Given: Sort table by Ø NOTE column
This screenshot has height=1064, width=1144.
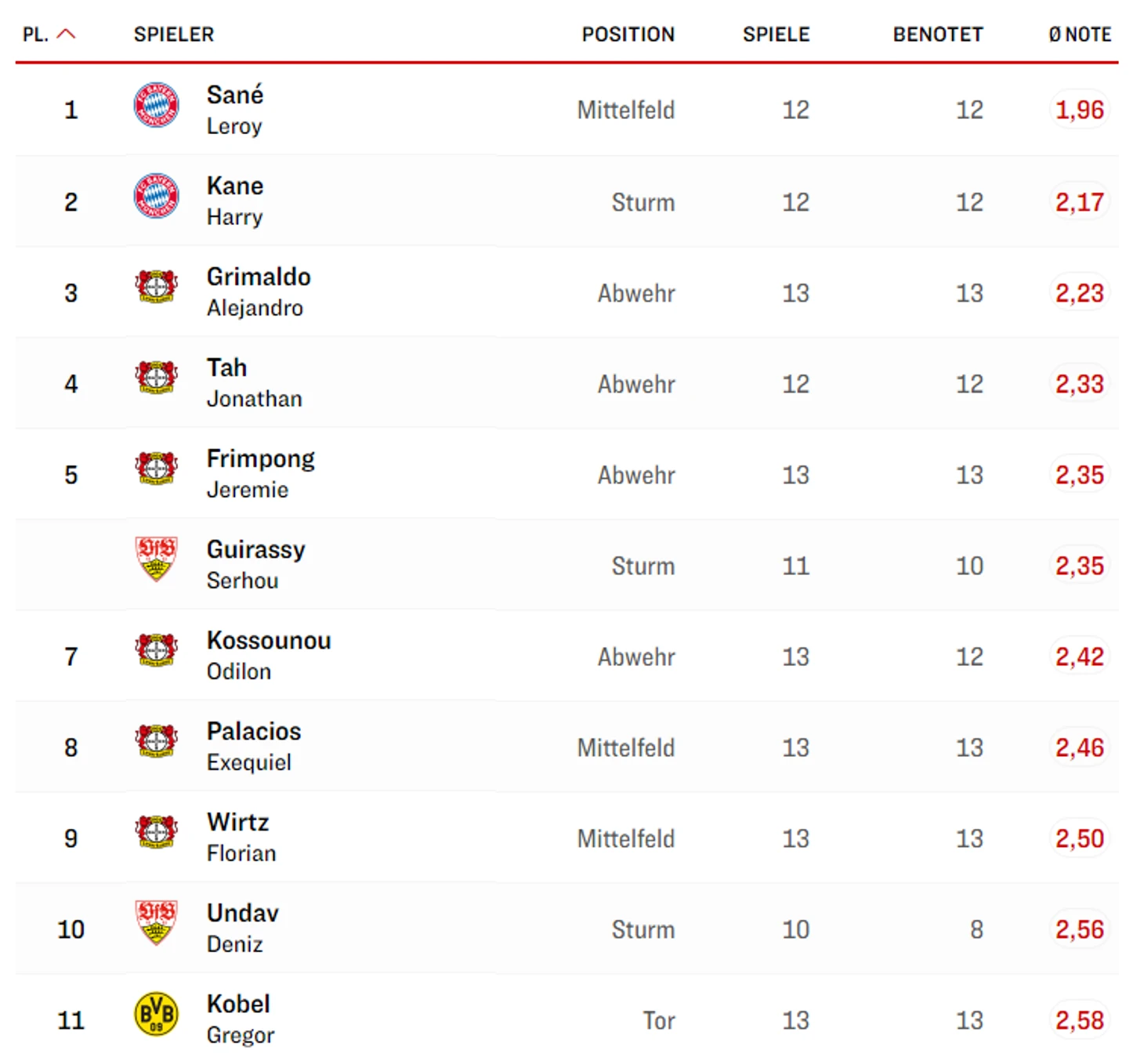Looking at the screenshot, I should tap(1080, 34).
